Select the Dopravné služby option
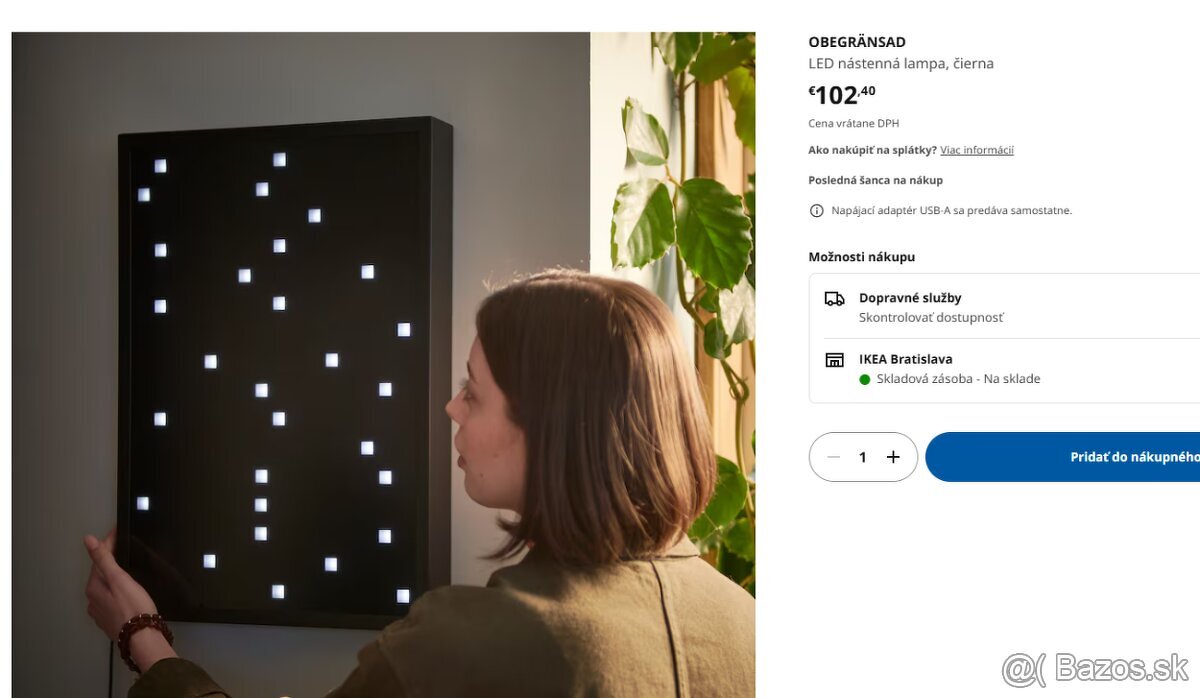This screenshot has width=1200, height=698. coord(1005,307)
